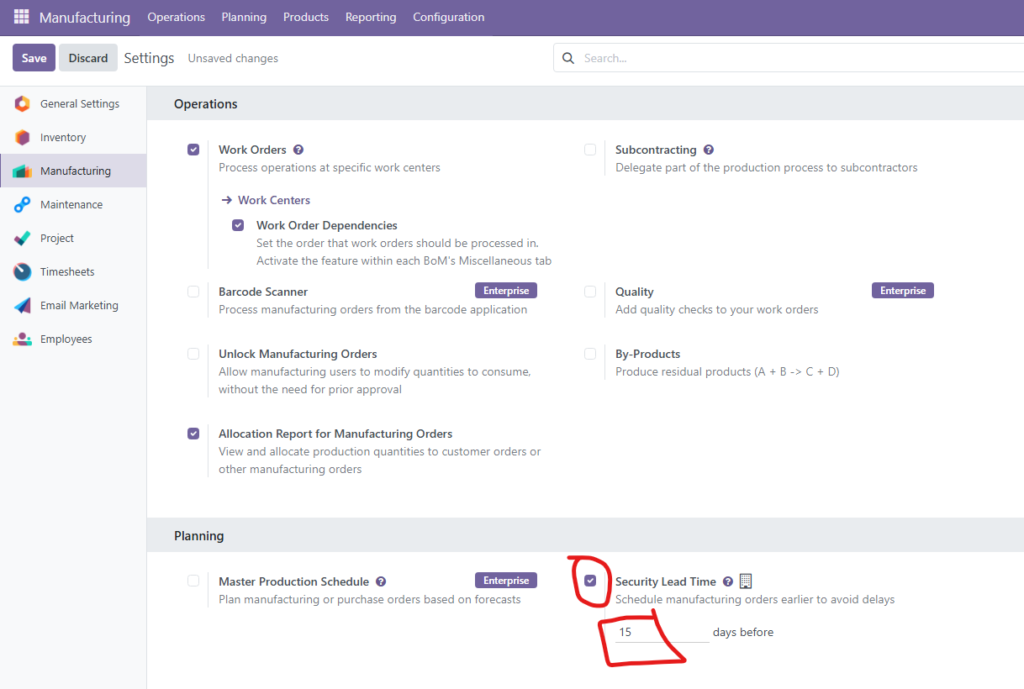Disable the Security Lead Time checkbox

[590, 580]
